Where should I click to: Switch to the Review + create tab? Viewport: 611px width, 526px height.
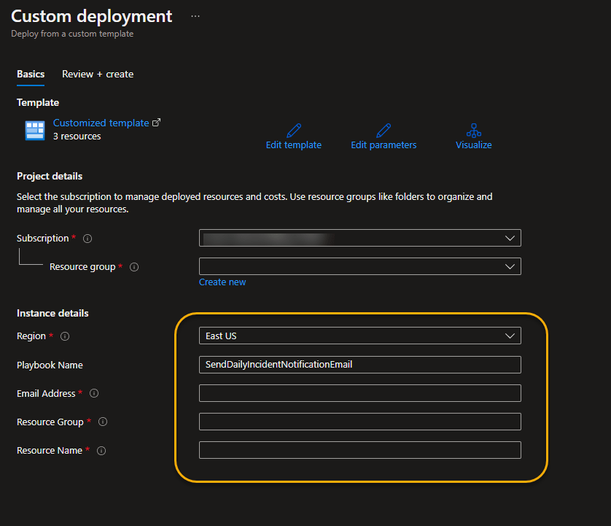click(97, 74)
